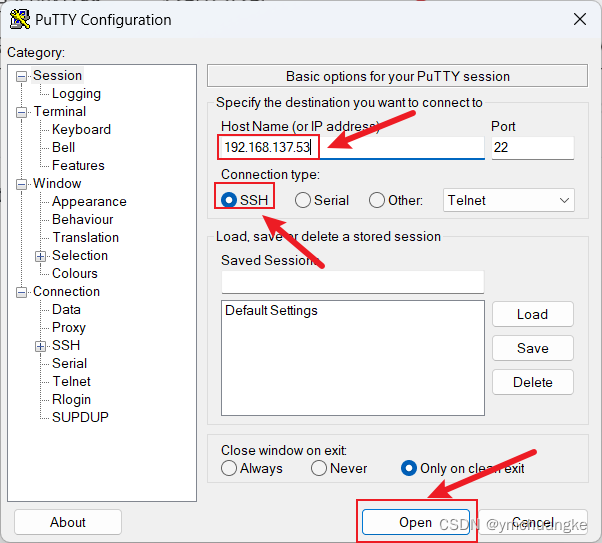Click the Open button to connect
602x543 pixels.
click(x=416, y=522)
